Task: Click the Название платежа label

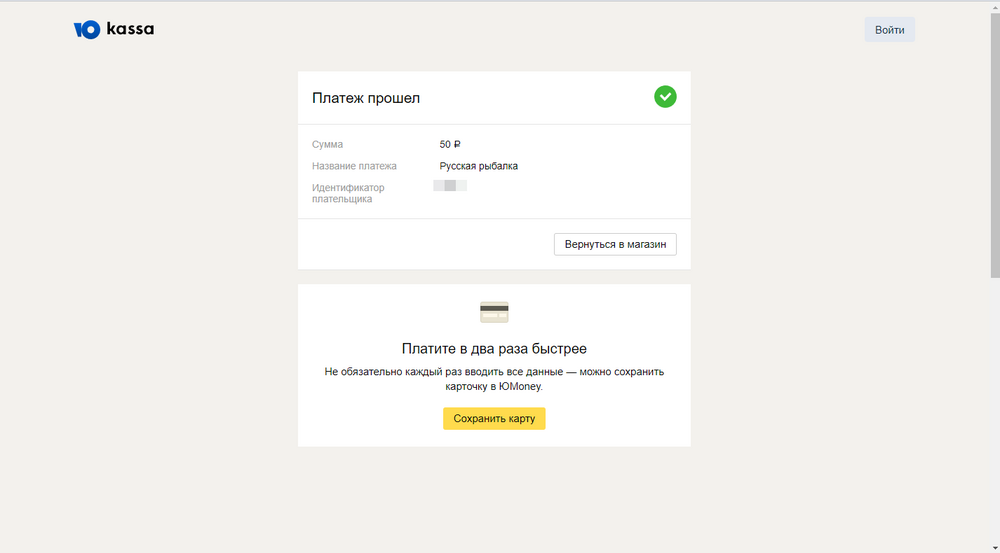Action: pos(354,166)
